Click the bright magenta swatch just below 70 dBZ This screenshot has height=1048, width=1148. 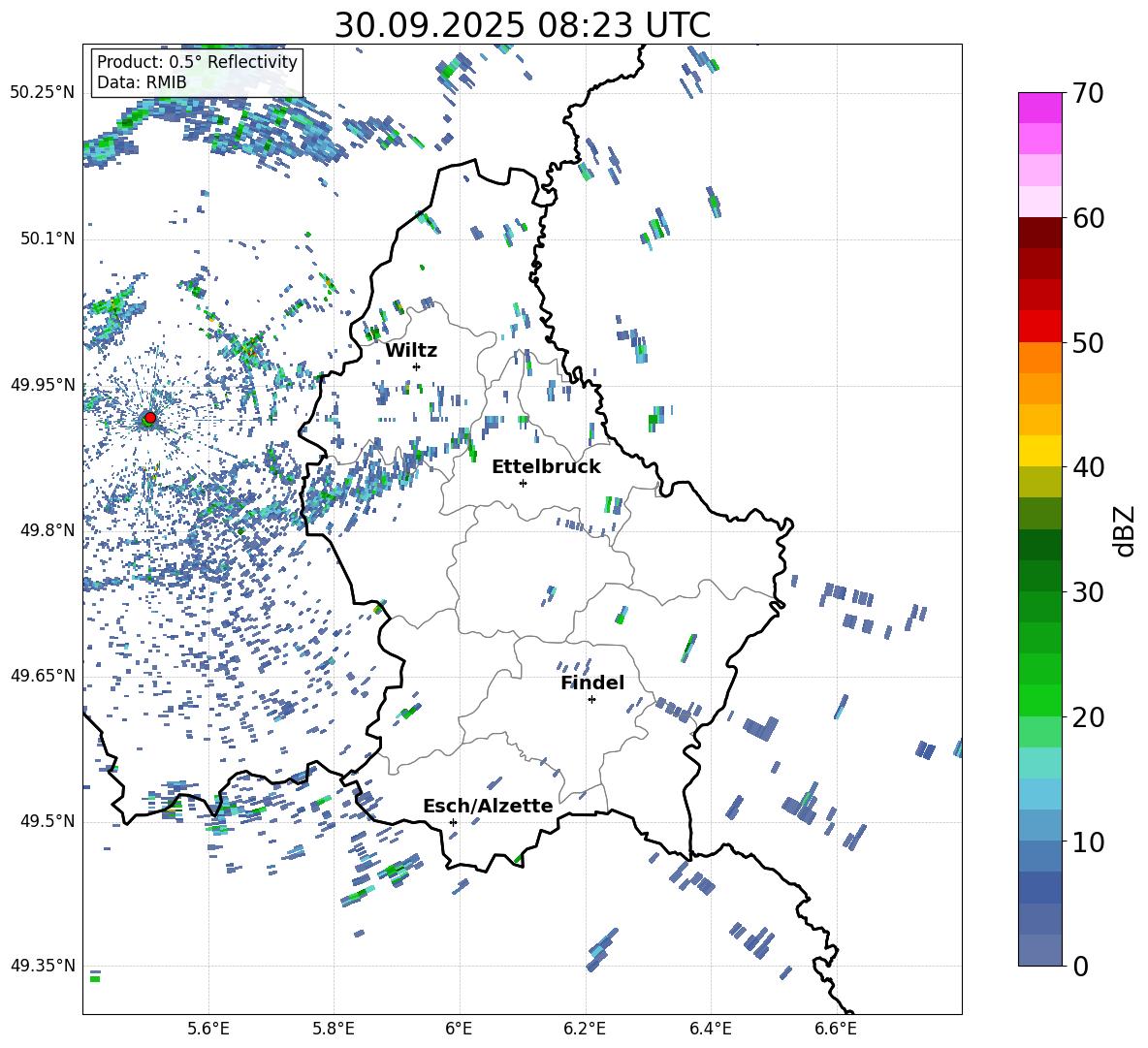pos(1039,108)
